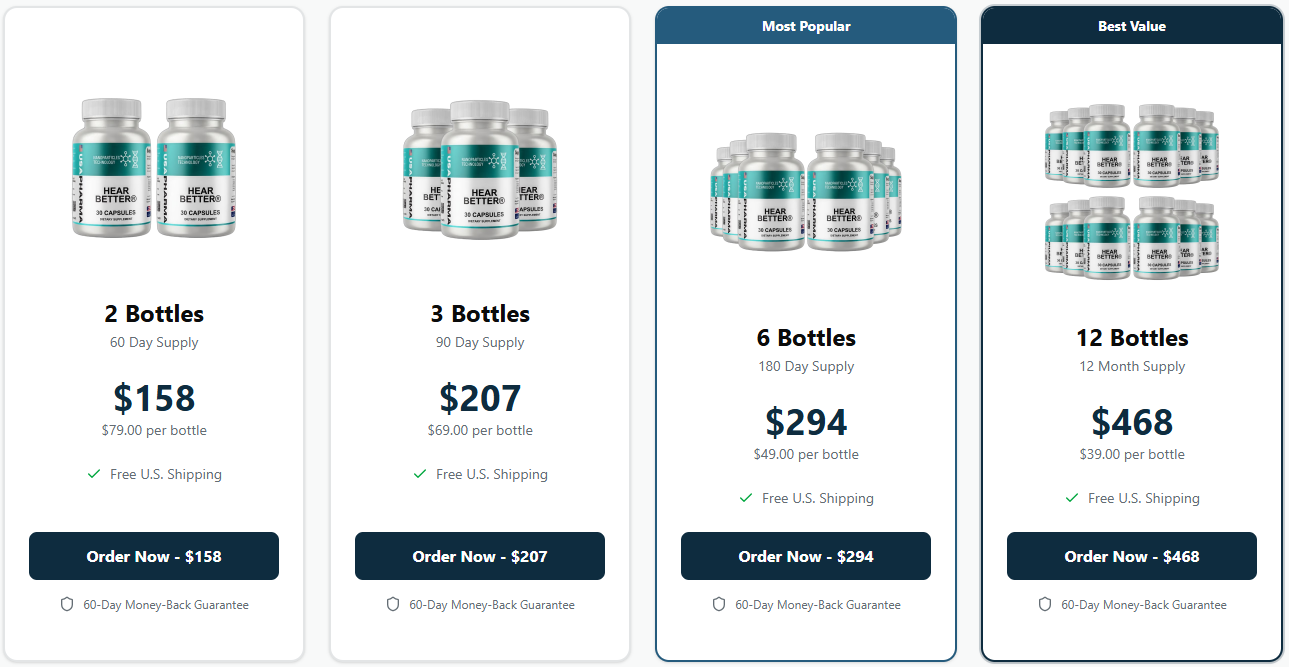This screenshot has height=667, width=1289.
Task: Click the green checkmark beside 12 Bottles shipping
Action: [x=1072, y=497]
